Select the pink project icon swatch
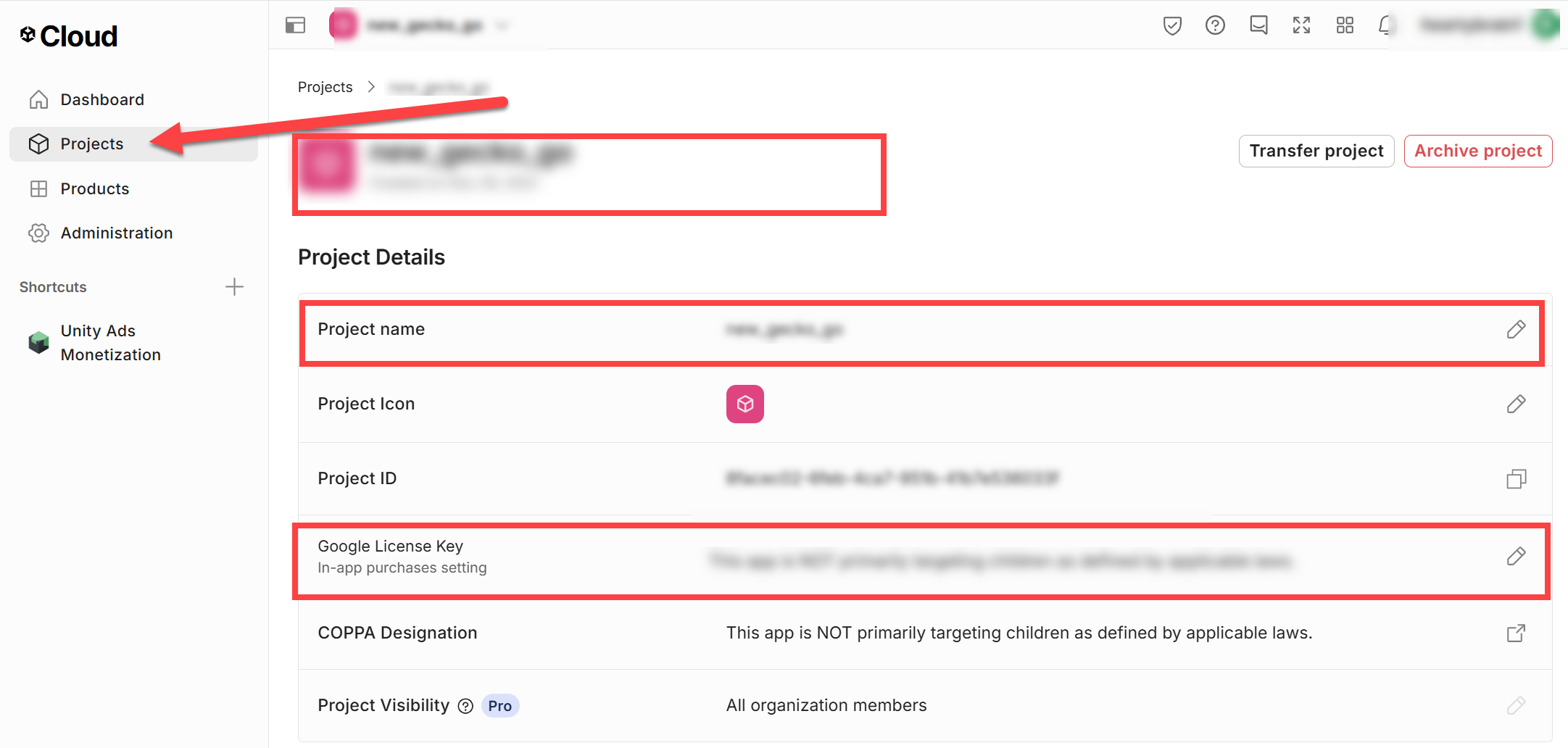Viewport: 1568px width, 748px height. click(x=745, y=404)
